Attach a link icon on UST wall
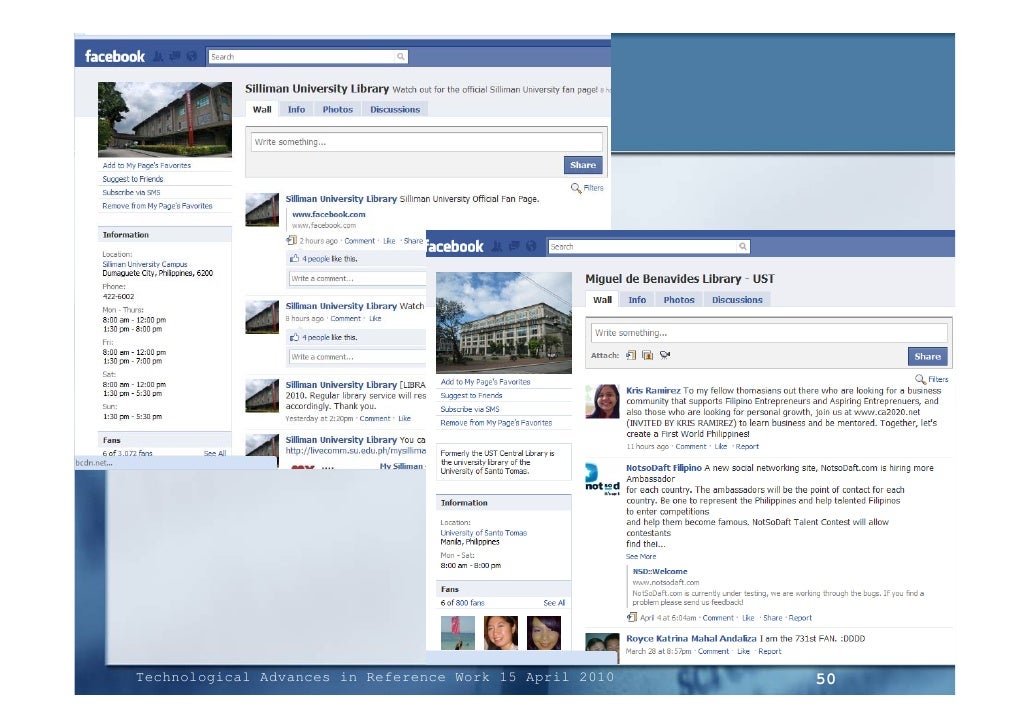The height and width of the screenshot is (728, 1030). pos(631,355)
